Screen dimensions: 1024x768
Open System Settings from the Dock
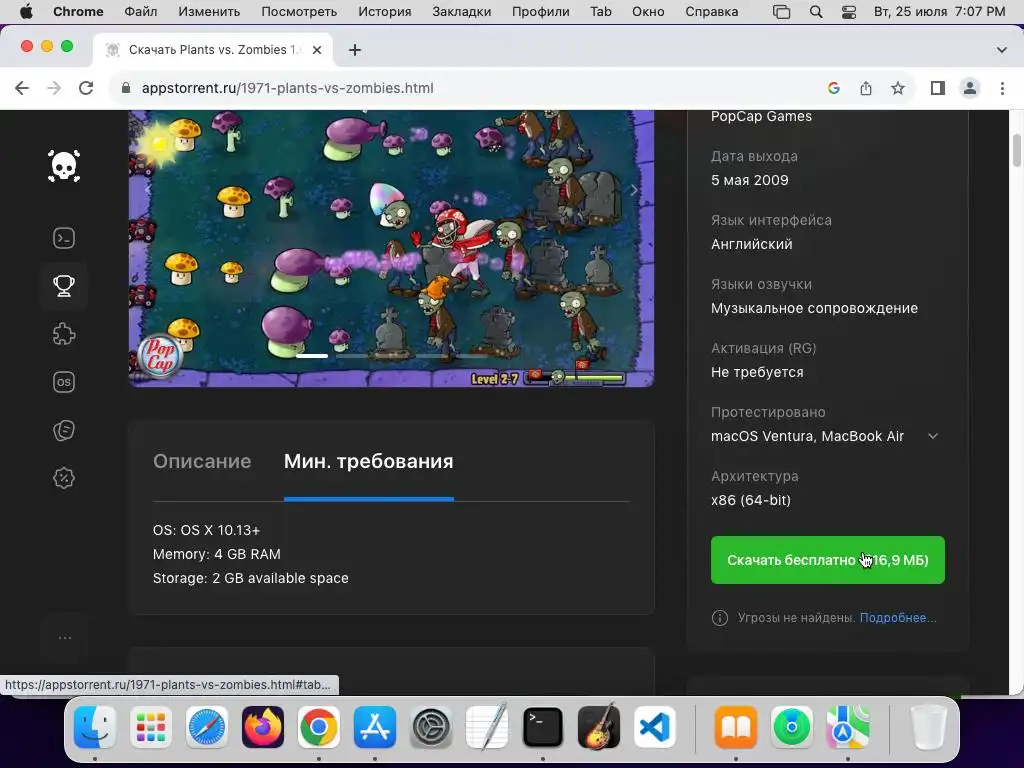(431, 727)
